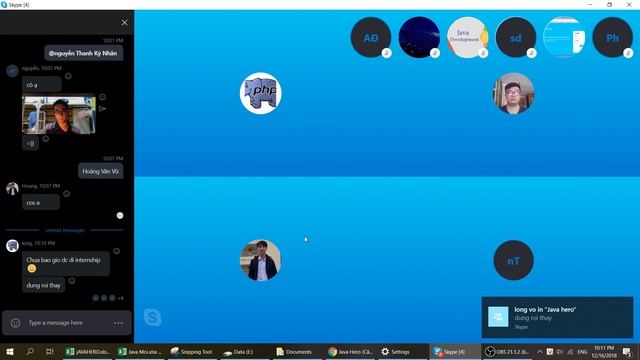Expand hidden system tray icons
The width and height of the screenshot is (640, 360).
pos(540,351)
